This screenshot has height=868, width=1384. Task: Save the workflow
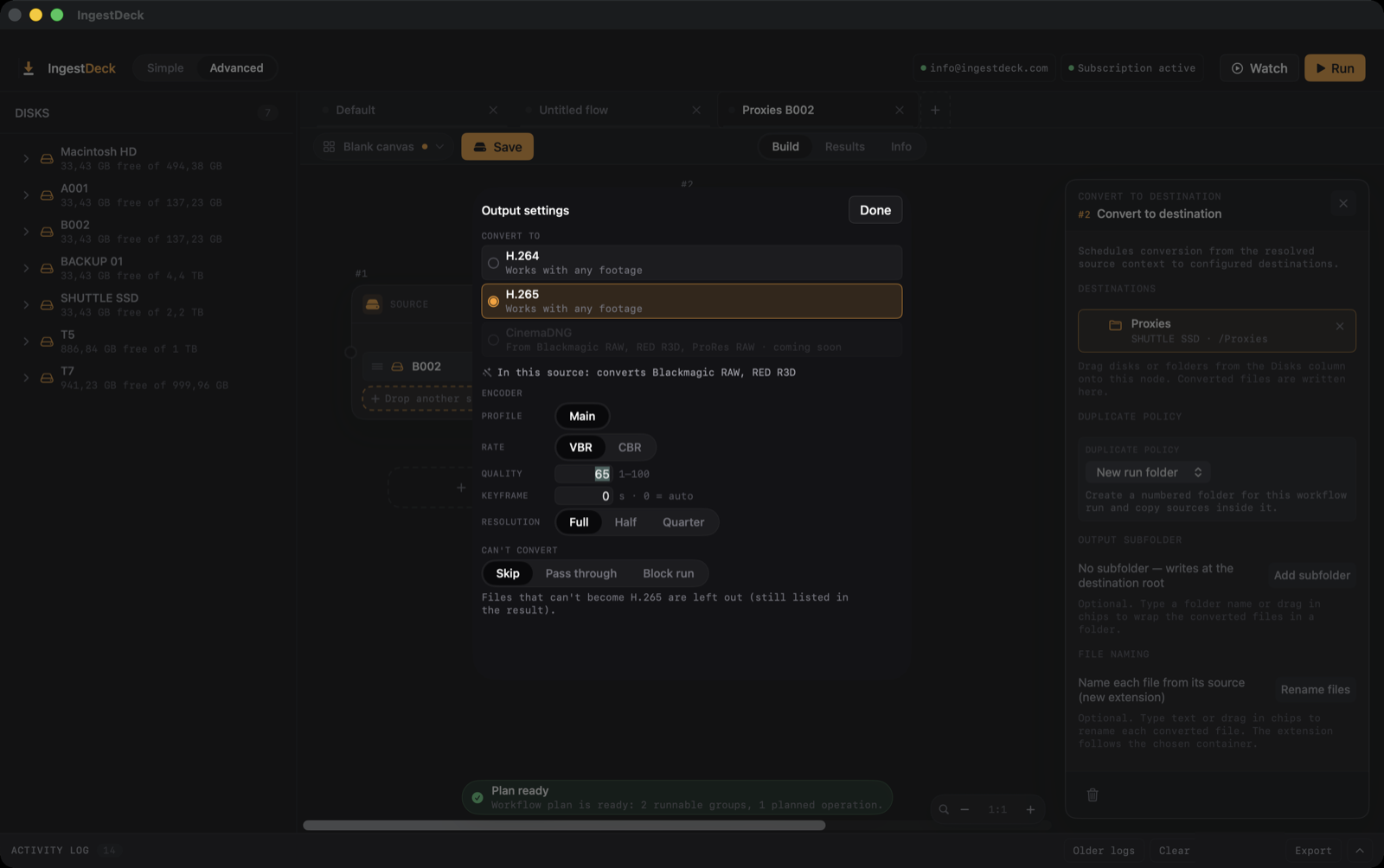tap(497, 147)
